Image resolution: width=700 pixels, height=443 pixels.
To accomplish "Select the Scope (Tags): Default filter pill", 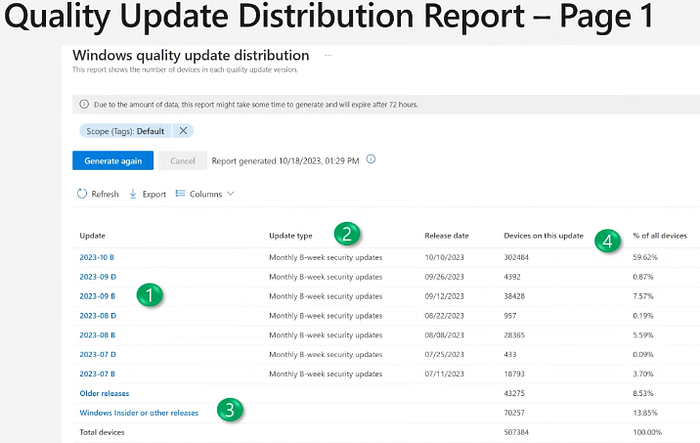I will [x=125, y=131].
